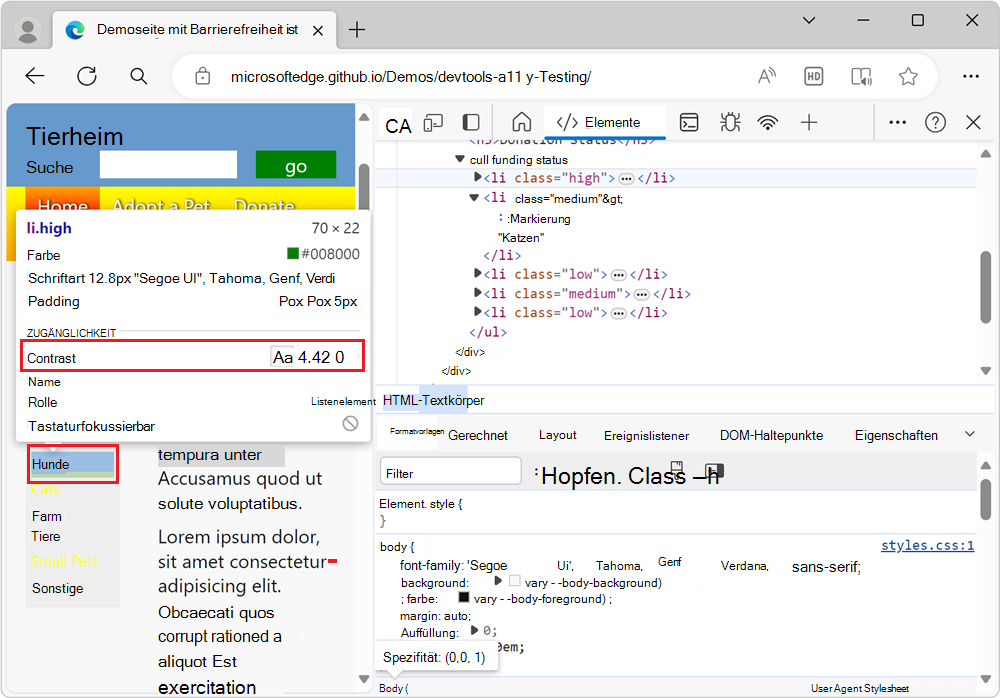Open the DevTools Welcome home icon
The width and height of the screenshot is (1000, 698).
(x=522, y=122)
